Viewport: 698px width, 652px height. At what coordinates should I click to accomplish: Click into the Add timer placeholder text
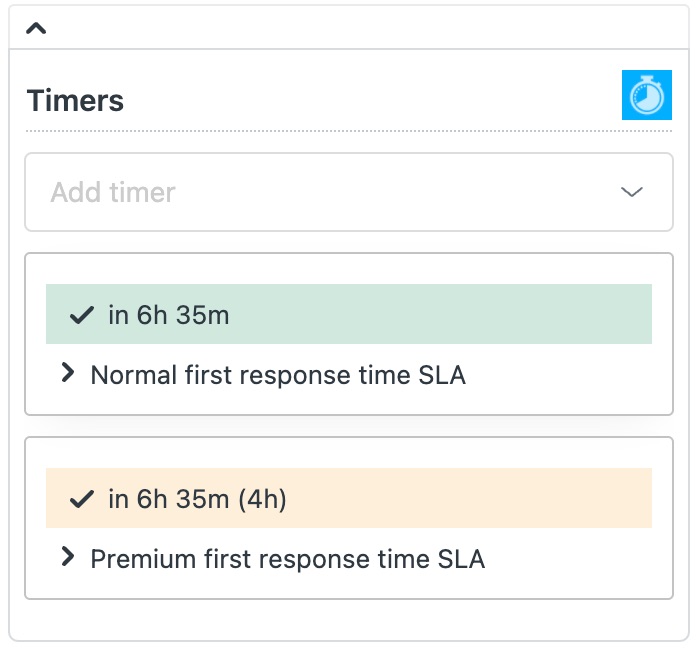[x=113, y=192]
